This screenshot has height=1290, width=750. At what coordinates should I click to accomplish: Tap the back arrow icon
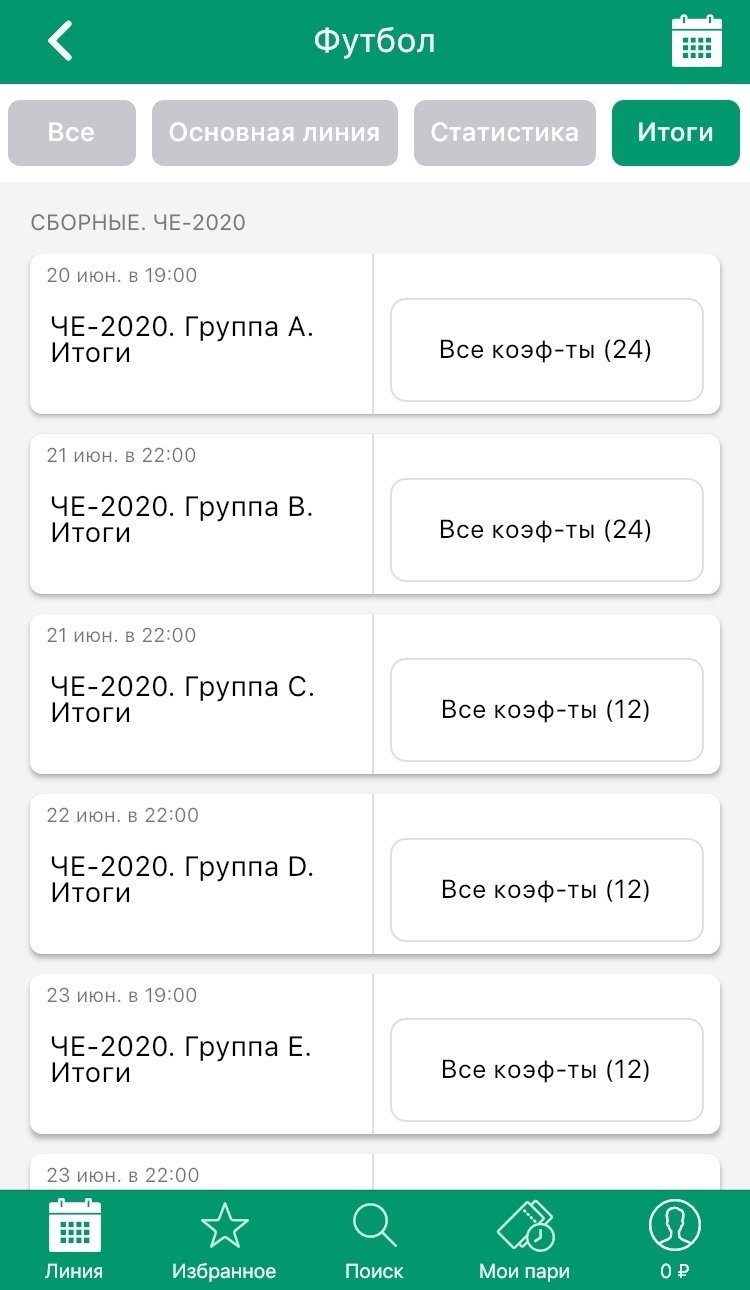(x=61, y=42)
